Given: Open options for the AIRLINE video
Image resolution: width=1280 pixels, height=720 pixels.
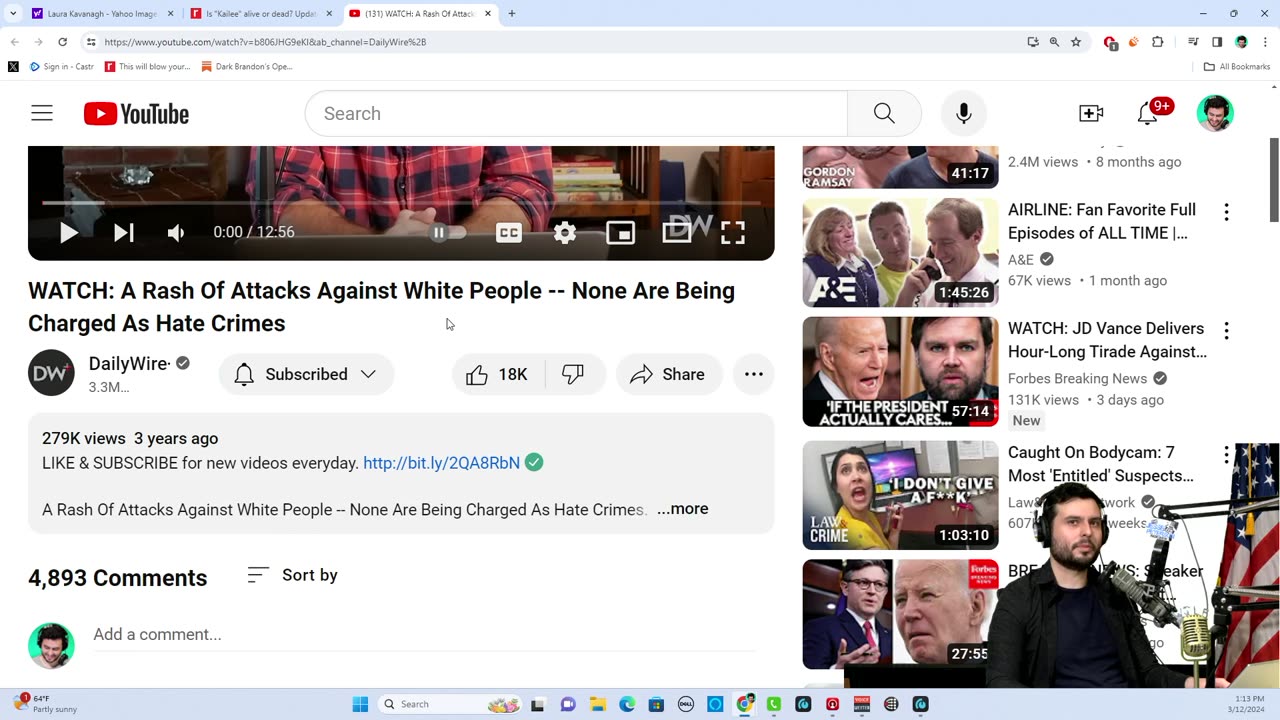Looking at the screenshot, I should pyautogui.click(x=1226, y=212).
